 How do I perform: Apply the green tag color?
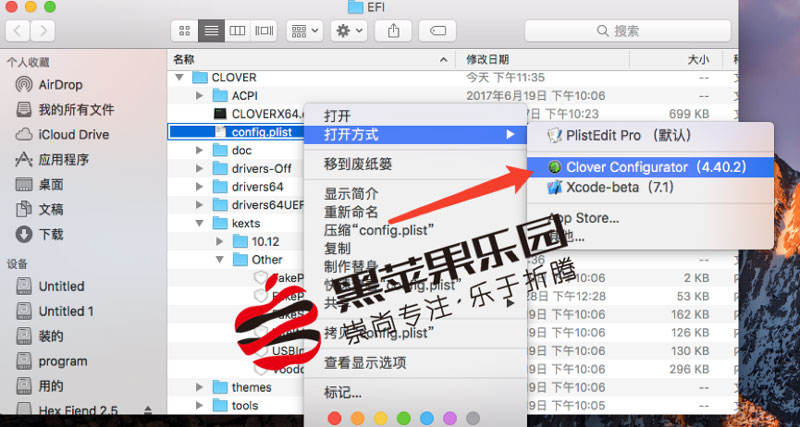pyautogui.click(x=404, y=418)
